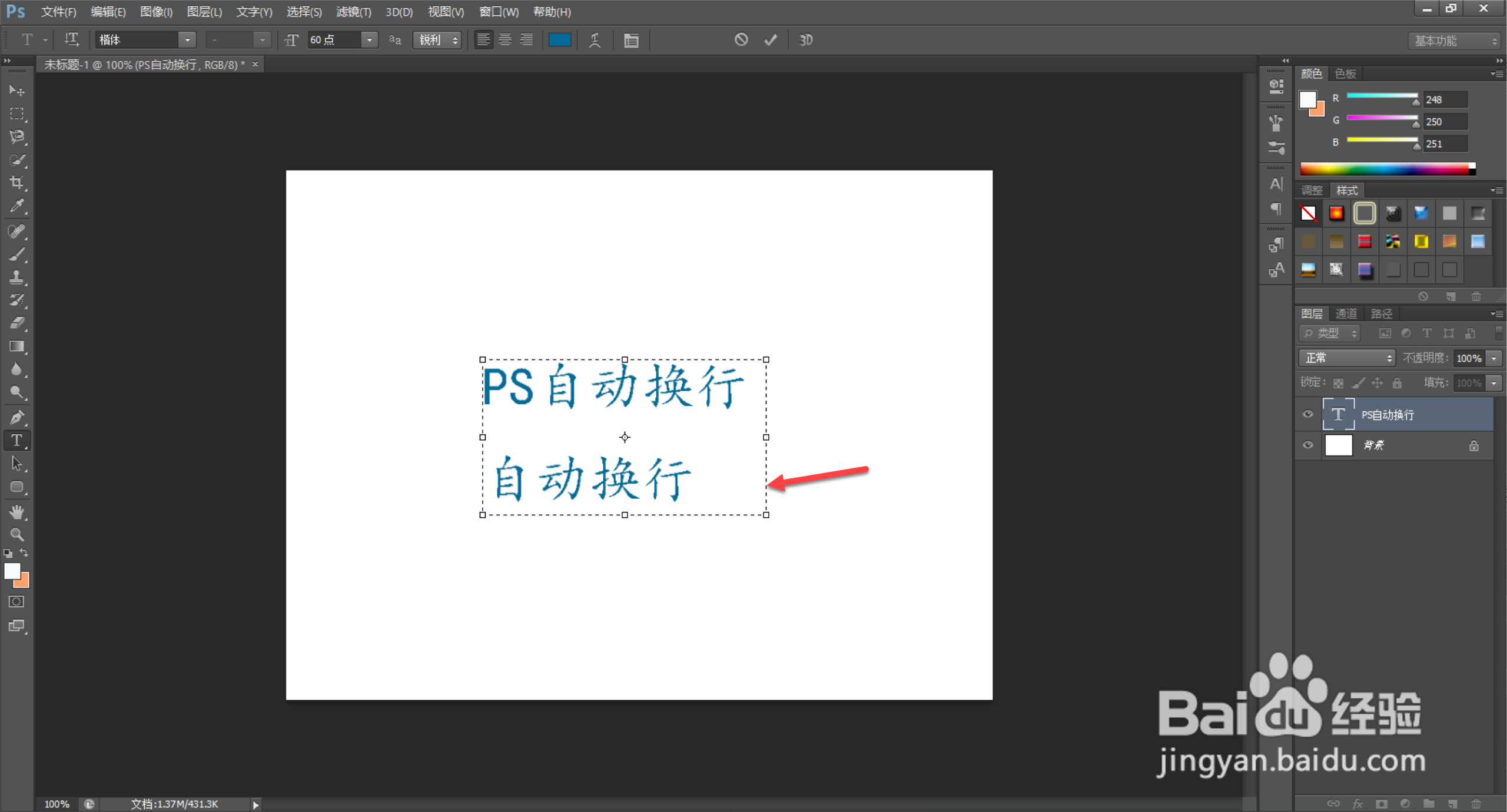Open the font family dropdown 楷体
This screenshot has width=1507, height=812.
point(187,40)
